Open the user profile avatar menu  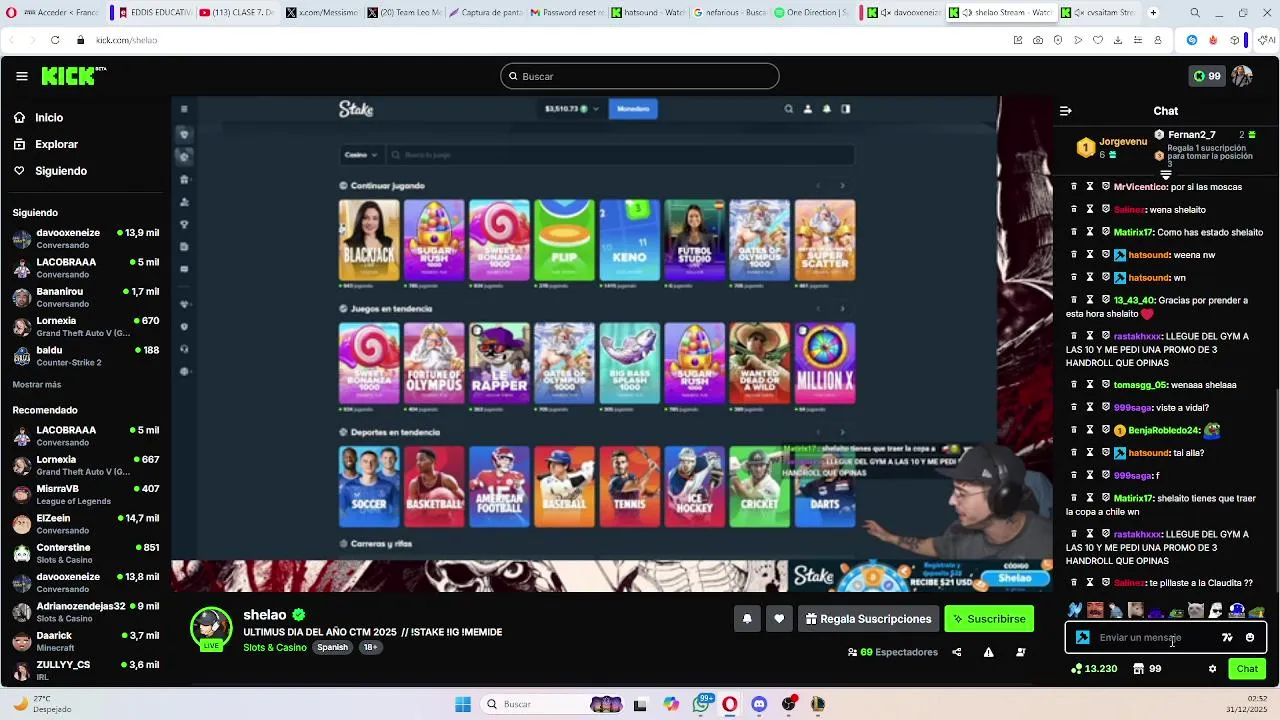1242,76
